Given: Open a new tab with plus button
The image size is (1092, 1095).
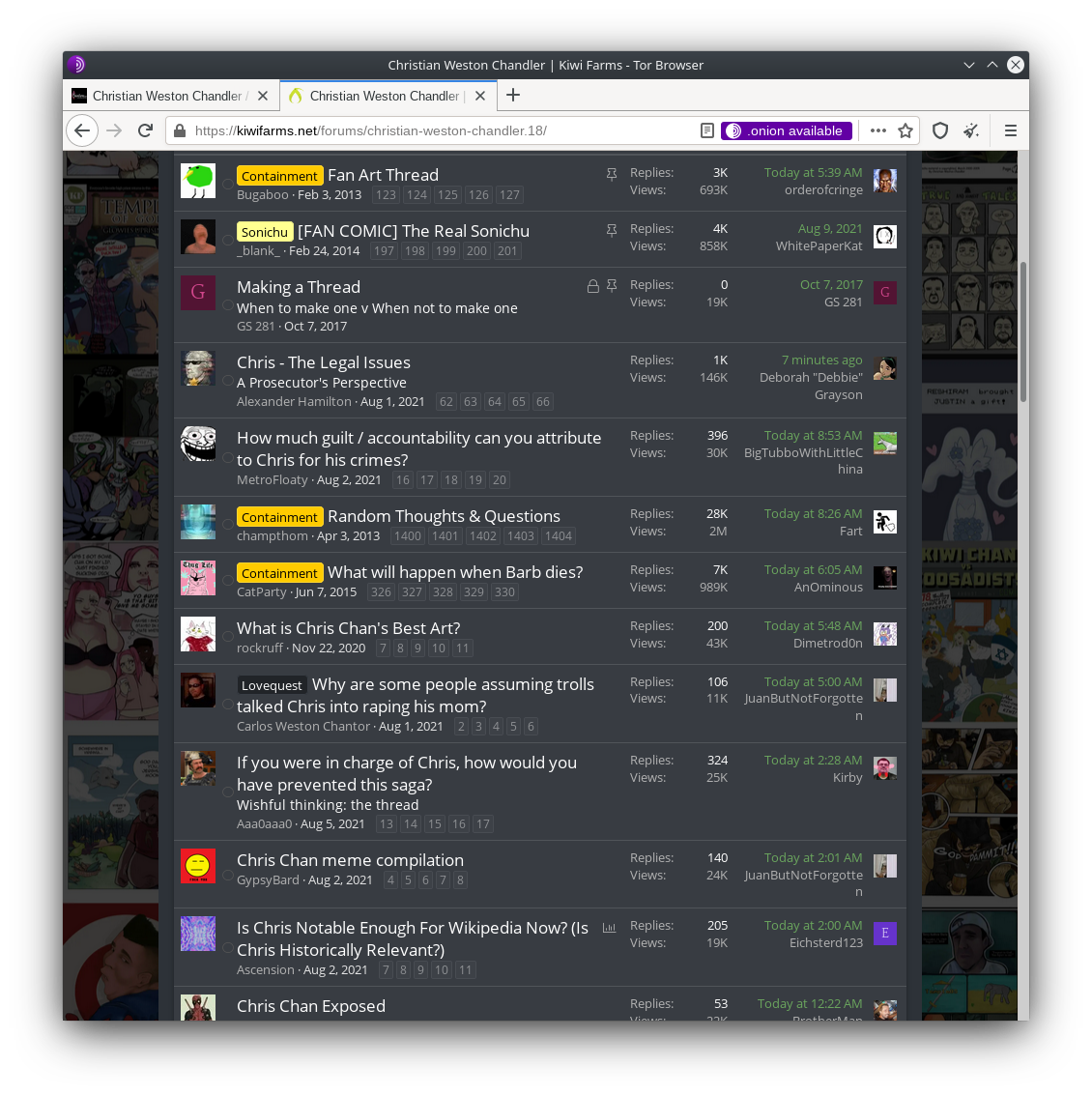Looking at the screenshot, I should pyautogui.click(x=513, y=95).
